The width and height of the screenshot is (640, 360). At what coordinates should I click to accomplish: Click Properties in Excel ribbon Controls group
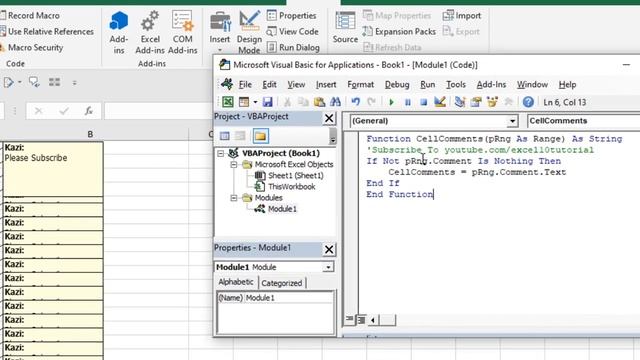pos(292,16)
